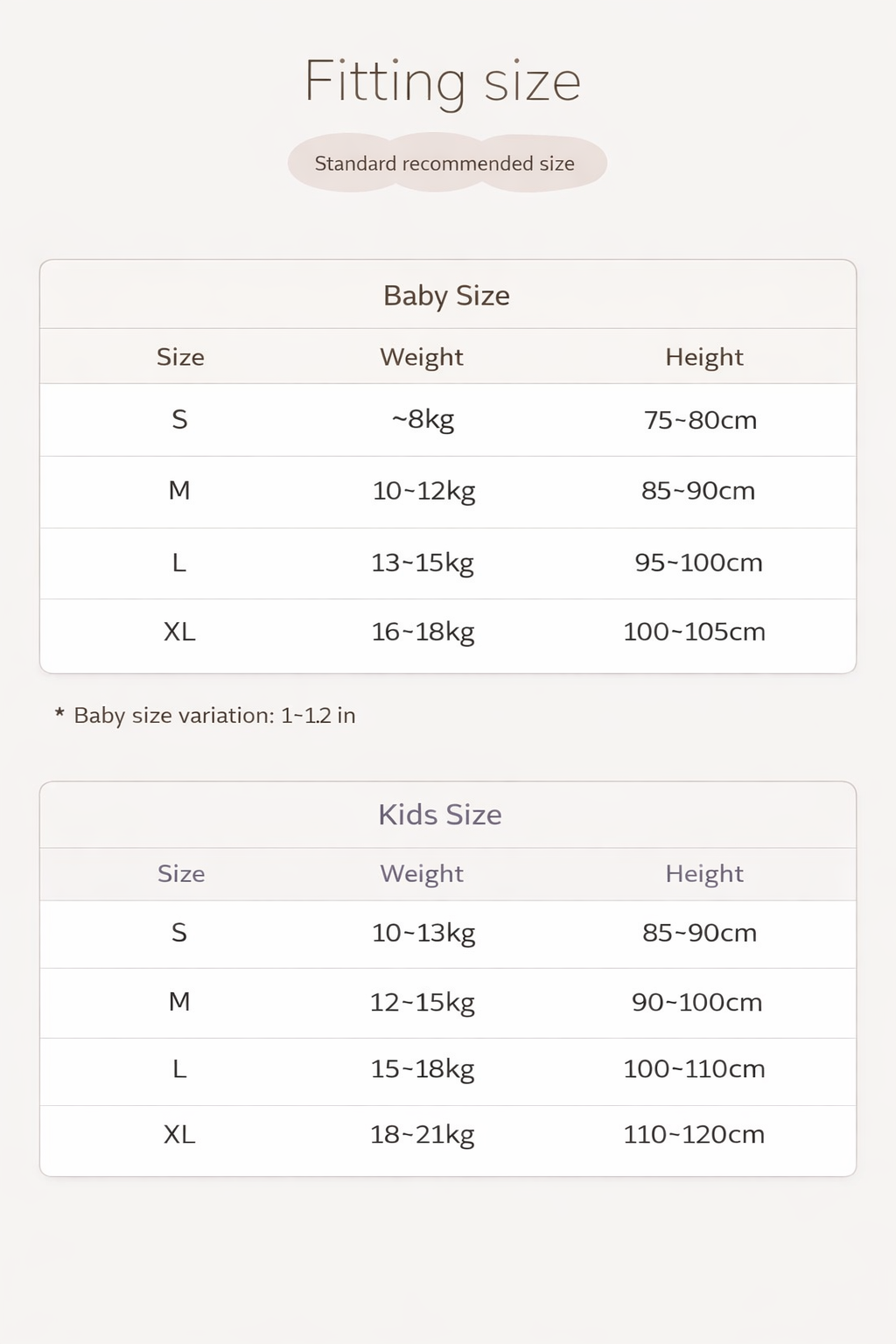Click the 18~21kg weight cell

coord(423,1135)
